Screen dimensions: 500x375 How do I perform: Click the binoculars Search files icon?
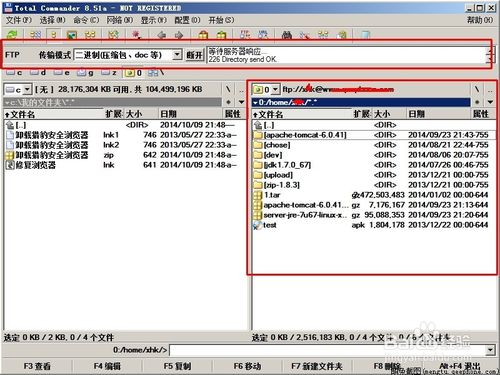287,34
